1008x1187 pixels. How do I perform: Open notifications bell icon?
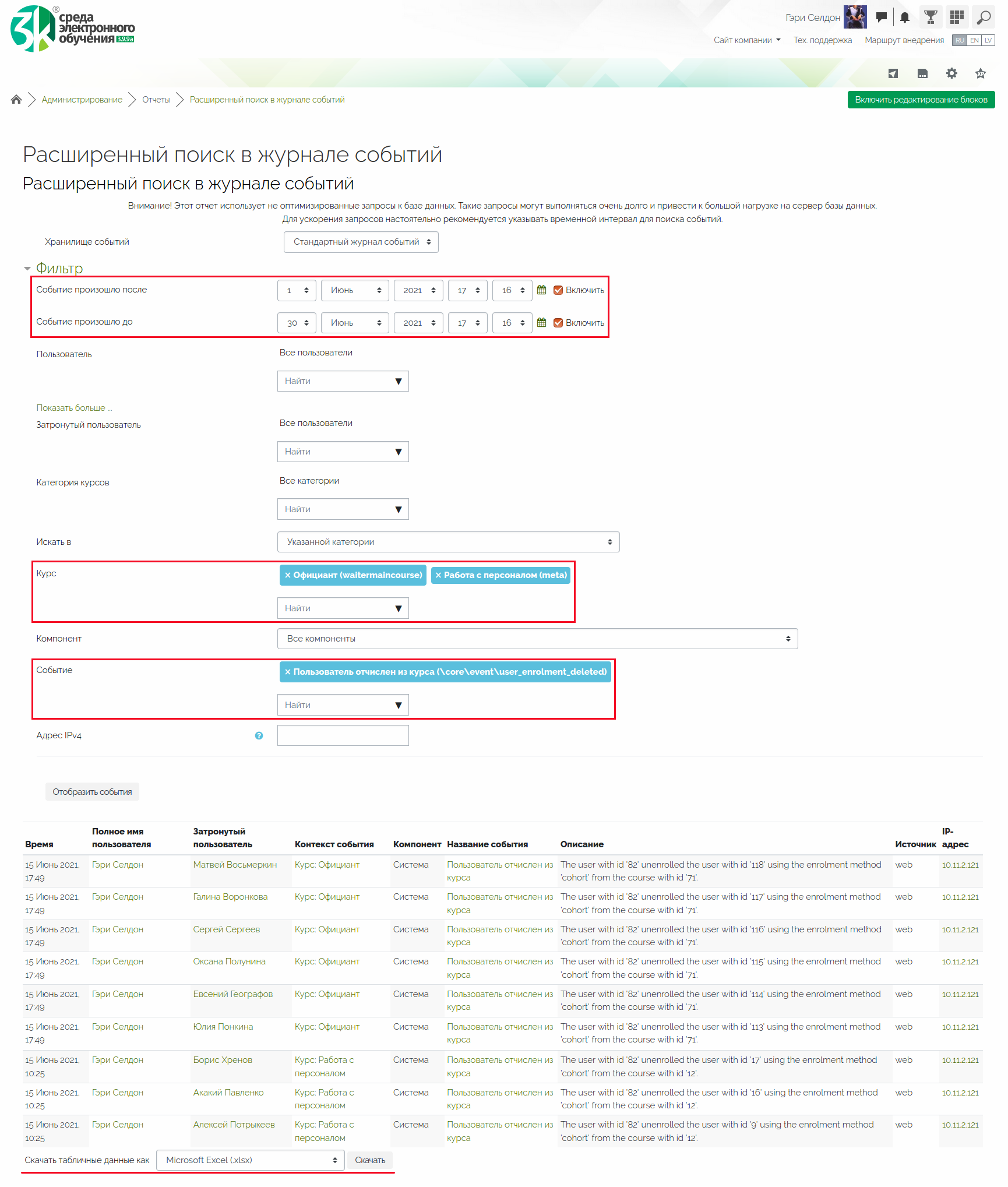pyautogui.click(x=905, y=17)
